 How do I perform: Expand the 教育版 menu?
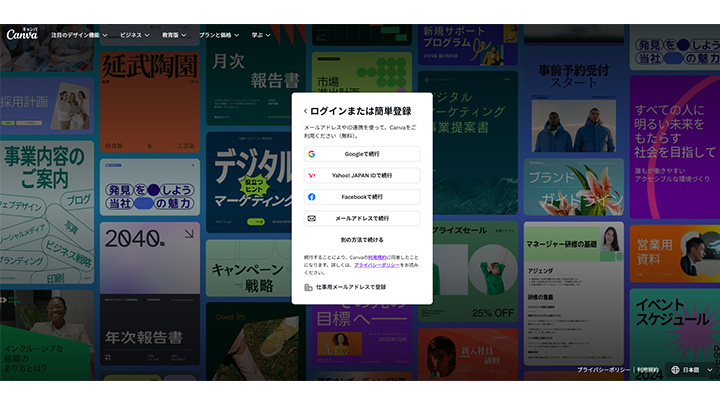pyautogui.click(x=174, y=35)
